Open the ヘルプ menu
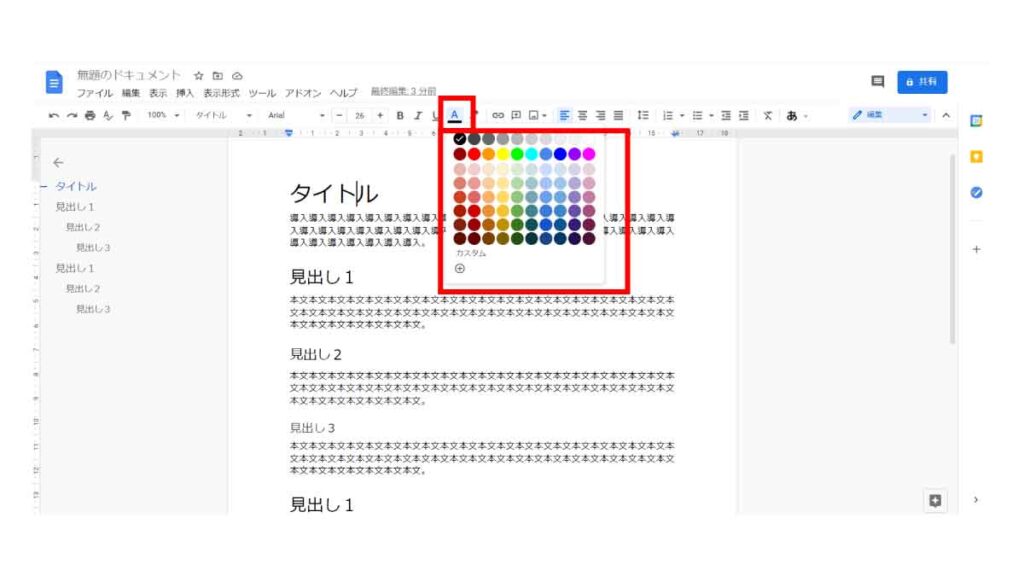Image resolution: width=1024 pixels, height=576 pixels. [x=344, y=93]
